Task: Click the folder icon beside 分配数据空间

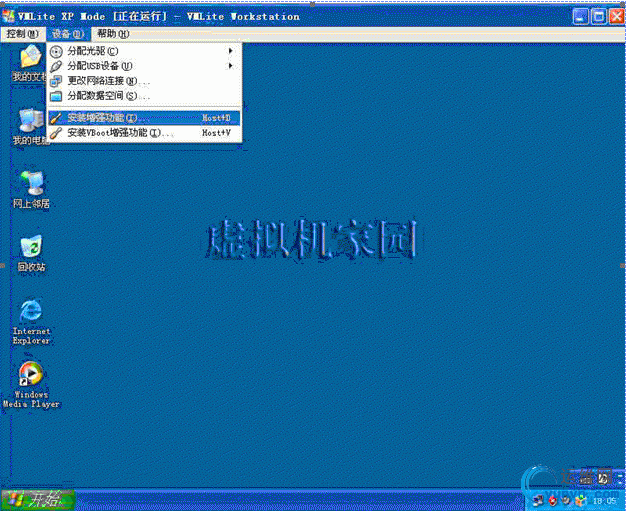Action: pos(56,96)
